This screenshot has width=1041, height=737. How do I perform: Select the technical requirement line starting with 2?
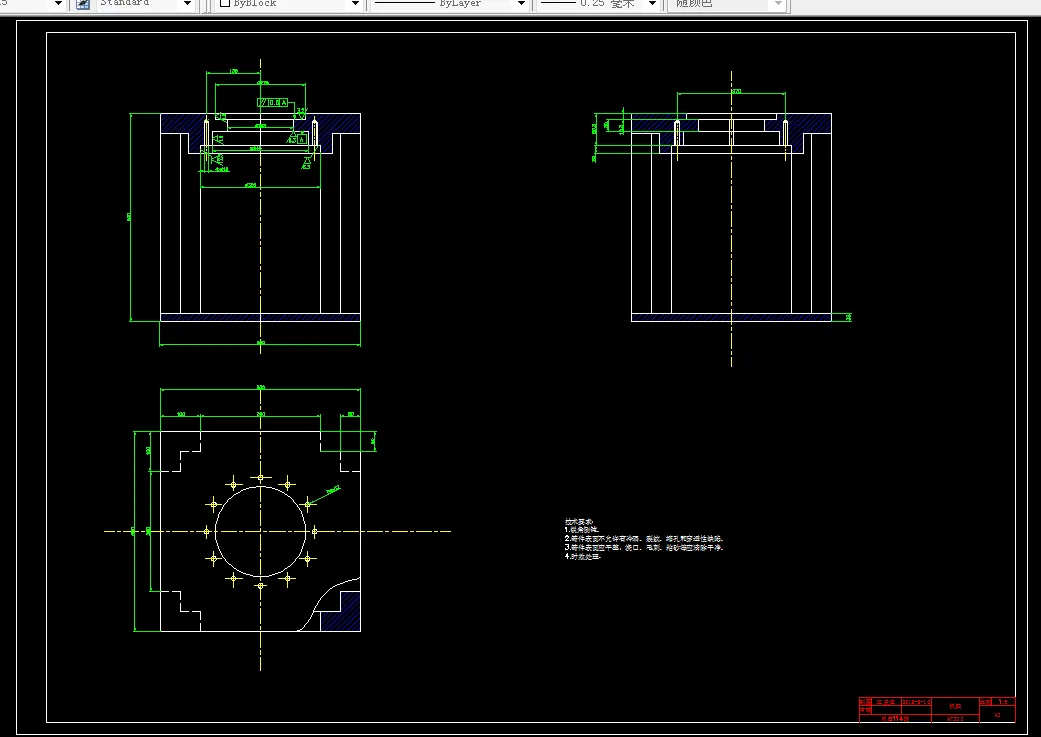tap(643, 538)
